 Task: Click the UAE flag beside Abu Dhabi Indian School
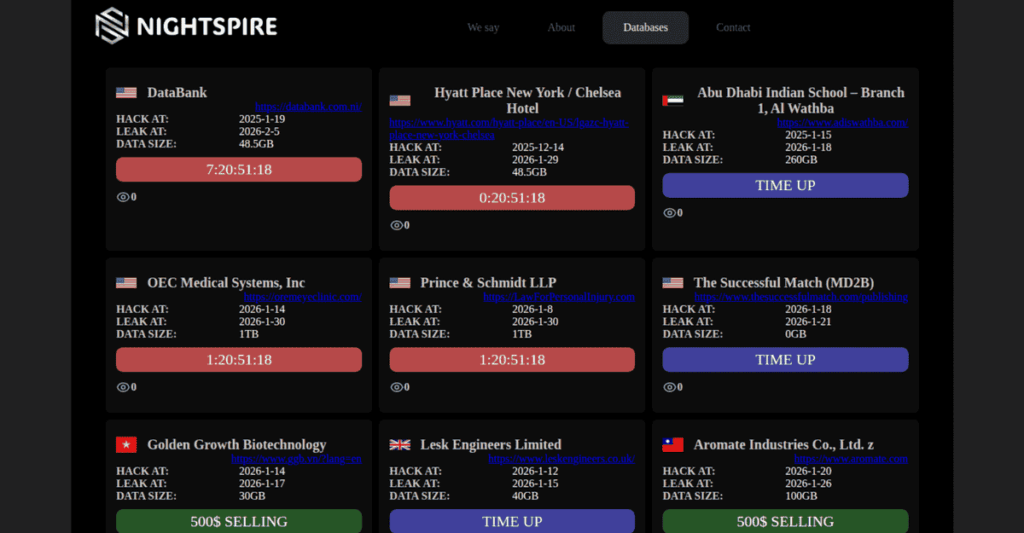[673, 101]
